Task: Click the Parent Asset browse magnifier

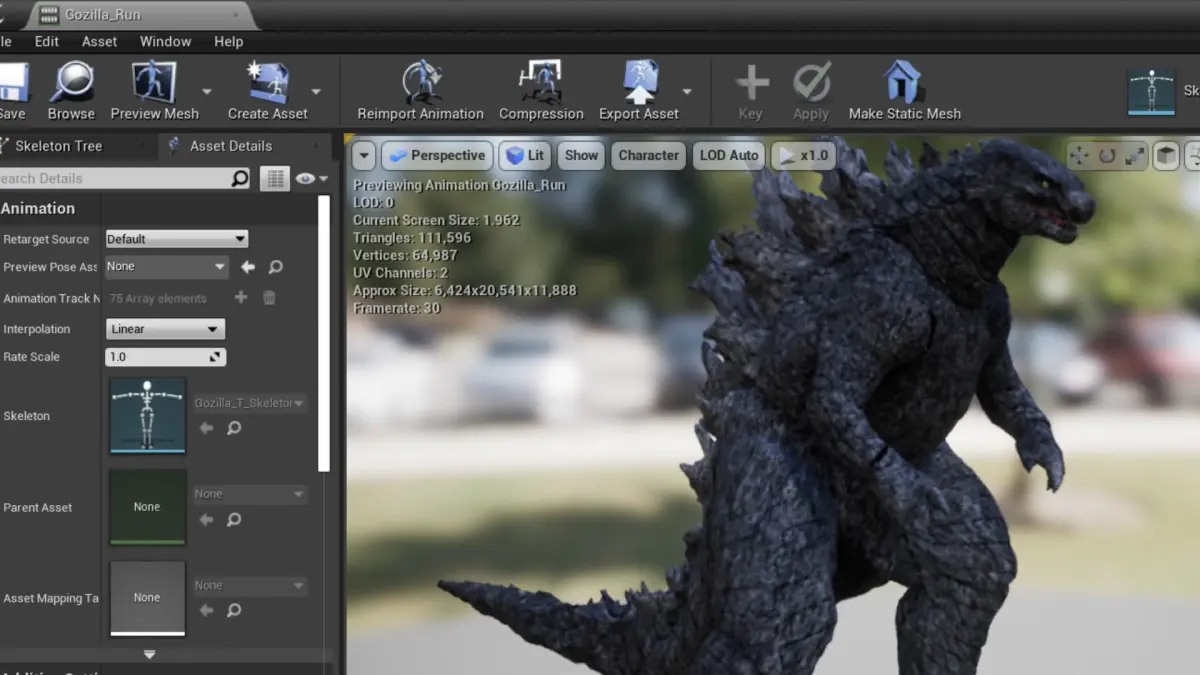Action: (x=234, y=520)
